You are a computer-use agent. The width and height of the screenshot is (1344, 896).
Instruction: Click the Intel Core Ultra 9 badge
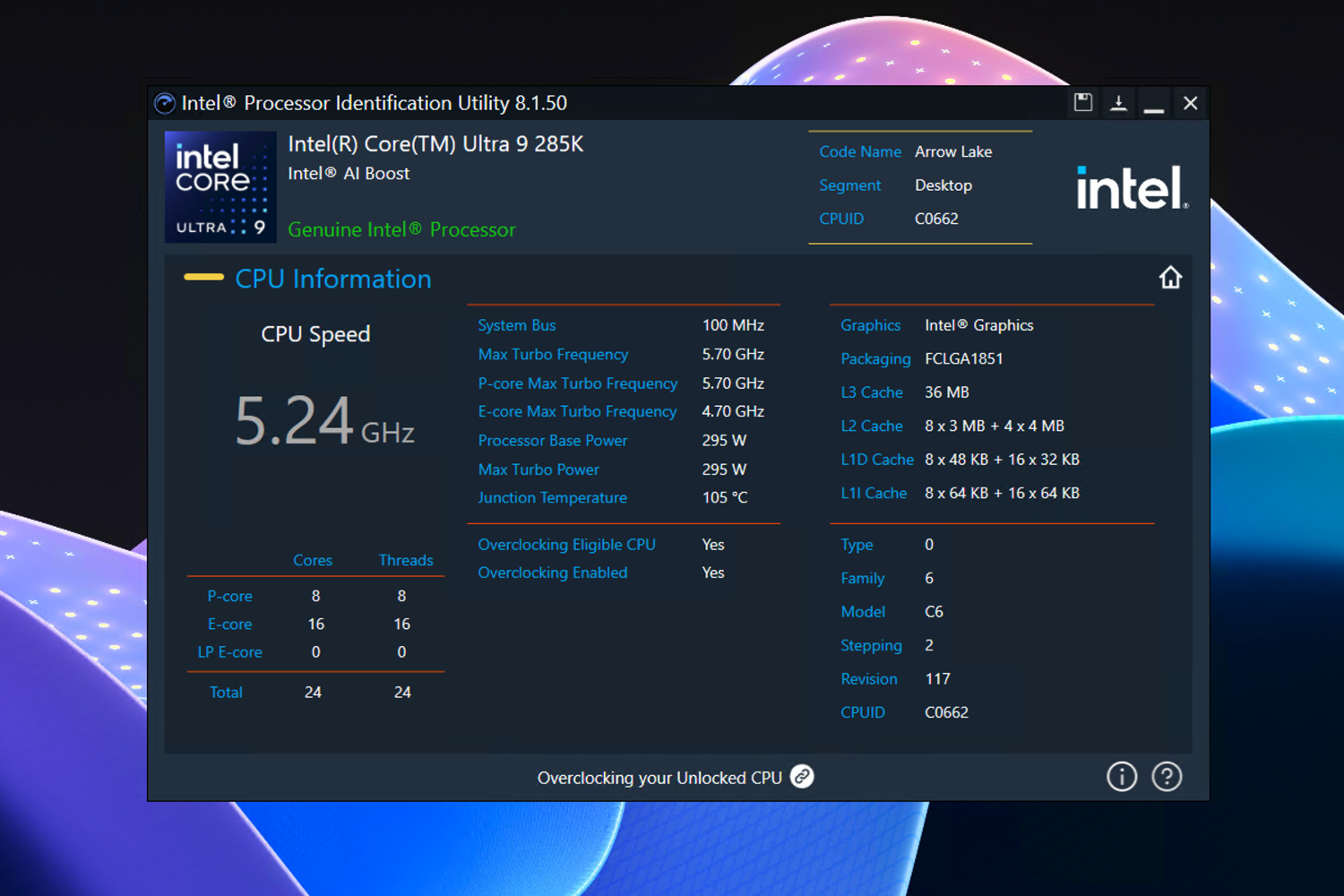pos(220,187)
